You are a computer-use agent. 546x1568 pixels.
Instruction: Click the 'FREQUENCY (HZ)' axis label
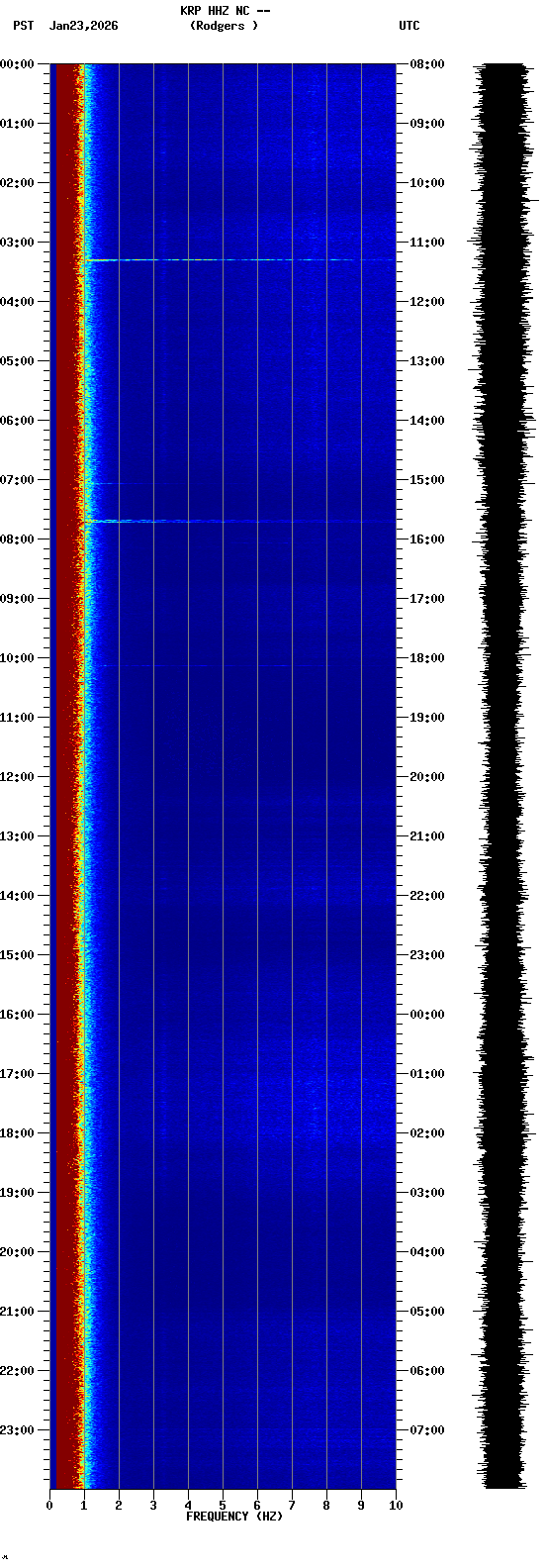(234, 1517)
